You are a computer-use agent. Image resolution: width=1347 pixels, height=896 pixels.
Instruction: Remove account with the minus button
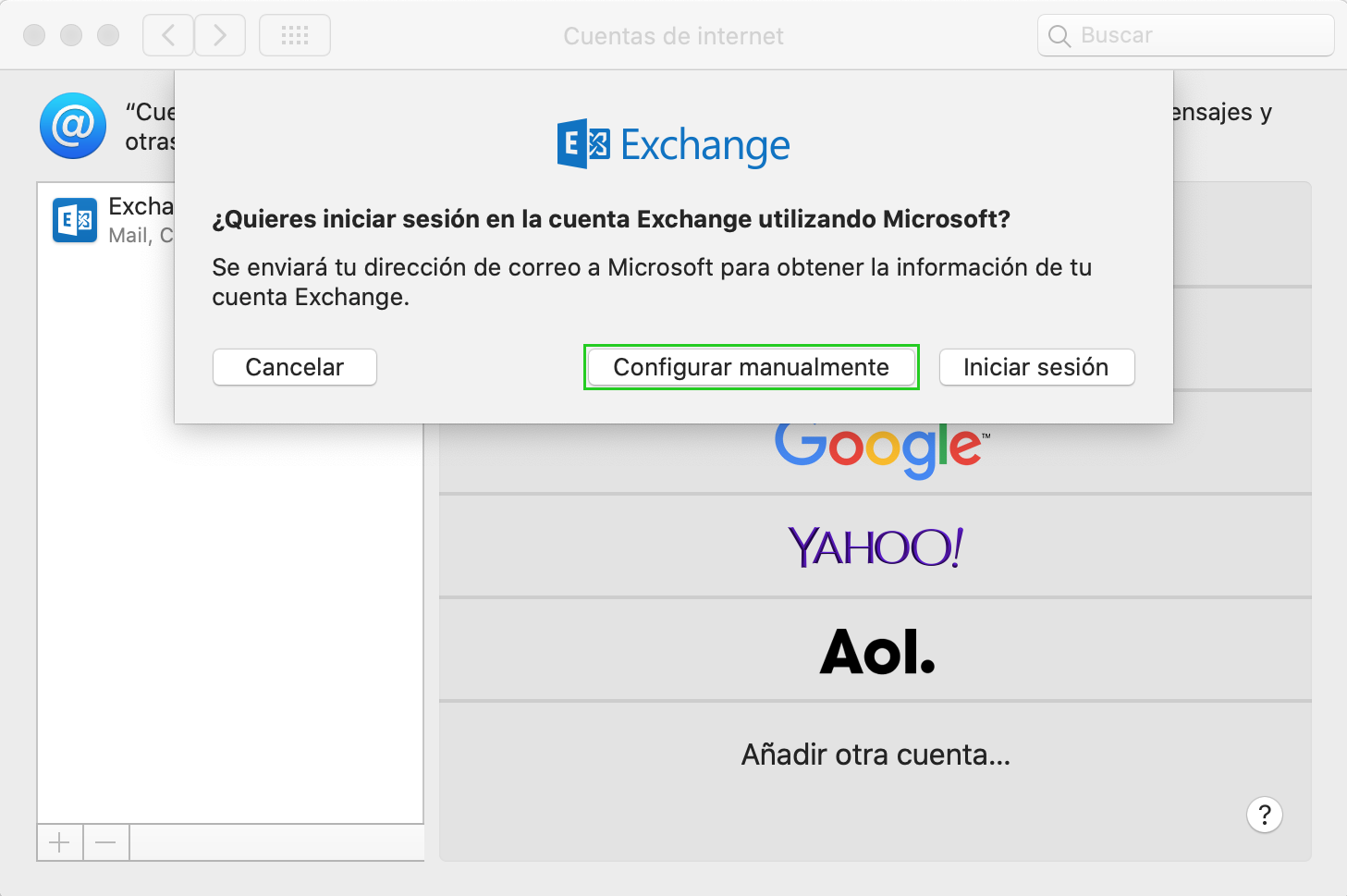(106, 842)
